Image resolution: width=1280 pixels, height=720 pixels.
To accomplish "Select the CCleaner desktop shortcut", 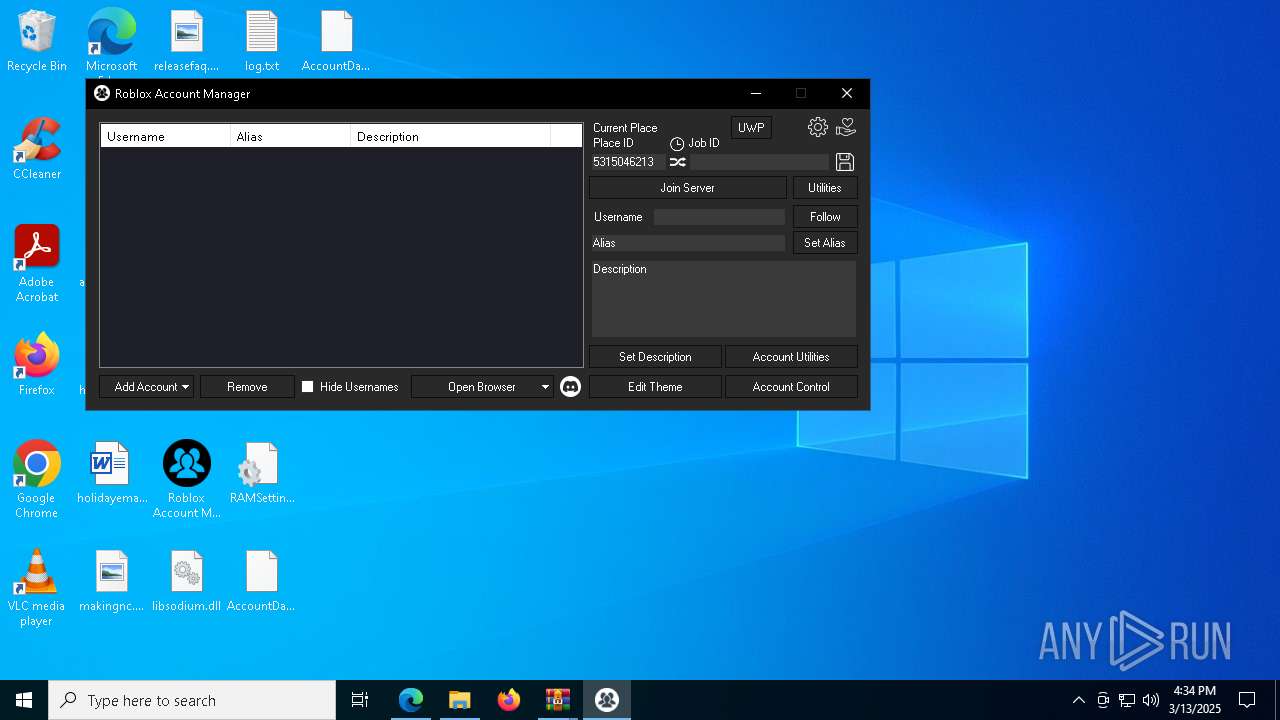I will pos(37,150).
